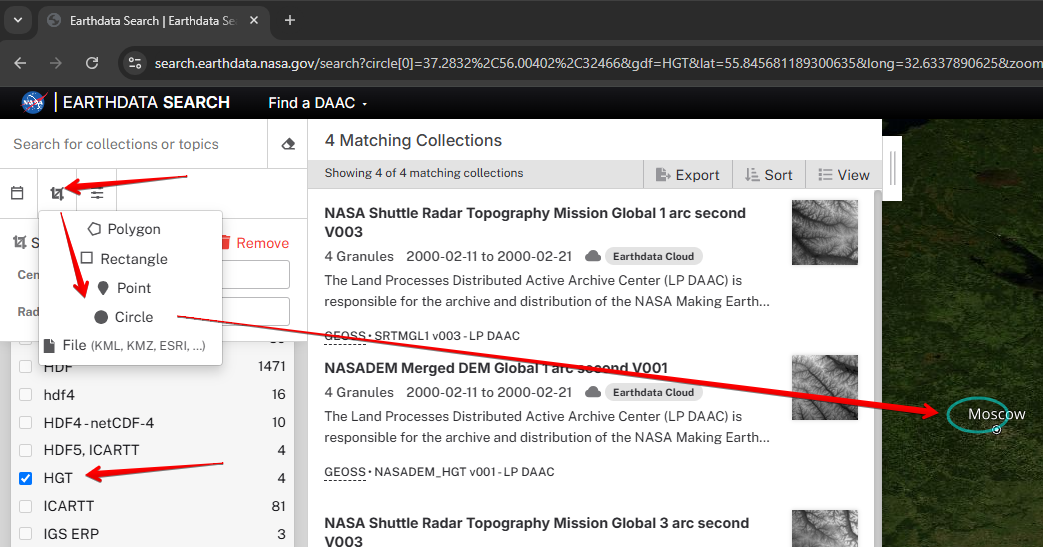Click the EARTHDATA SEARCH title link
Image resolution: width=1043 pixels, height=547 pixels.
click(146, 102)
